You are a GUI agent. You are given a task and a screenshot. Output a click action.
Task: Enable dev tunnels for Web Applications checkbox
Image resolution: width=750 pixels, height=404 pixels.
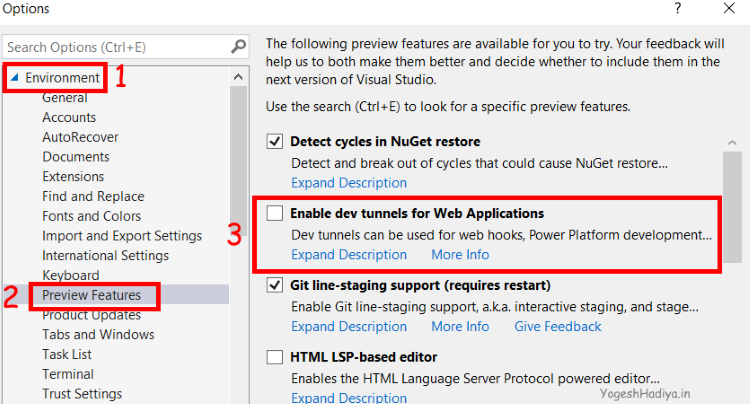coord(275,213)
